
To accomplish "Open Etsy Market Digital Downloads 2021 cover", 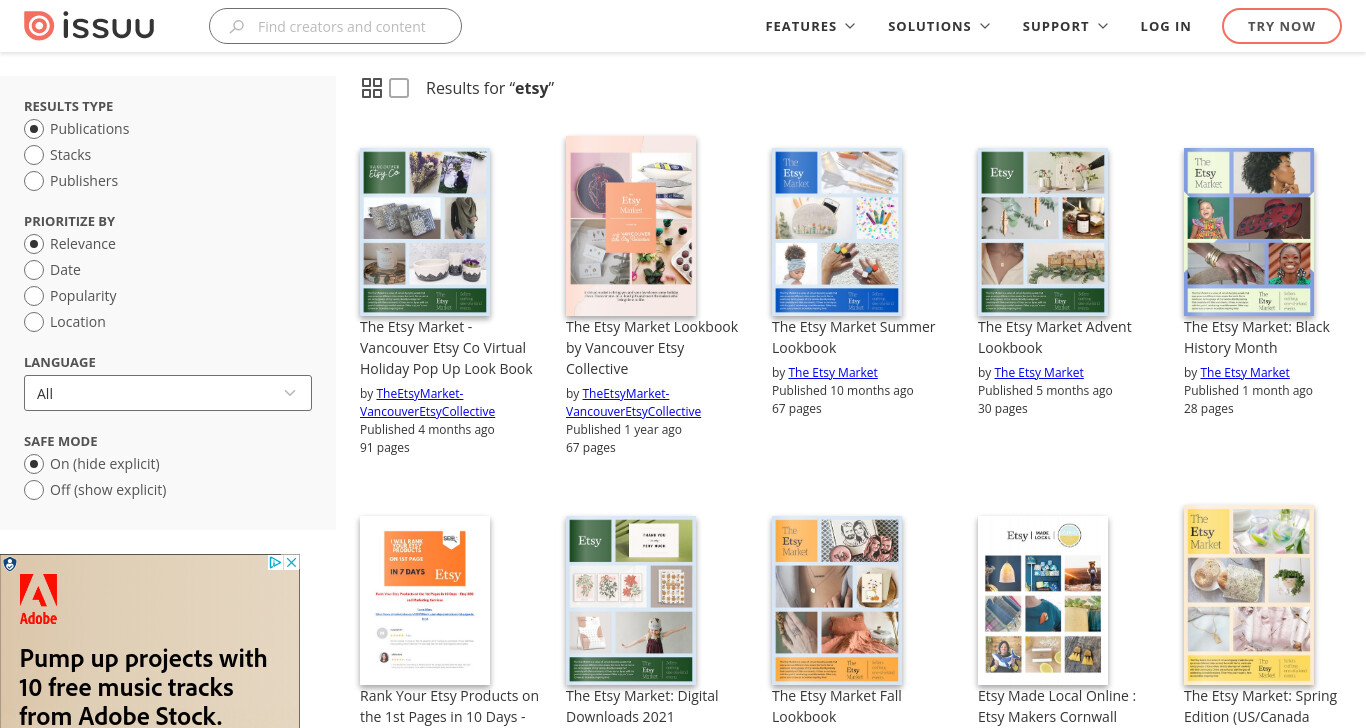I will click(x=631, y=601).
